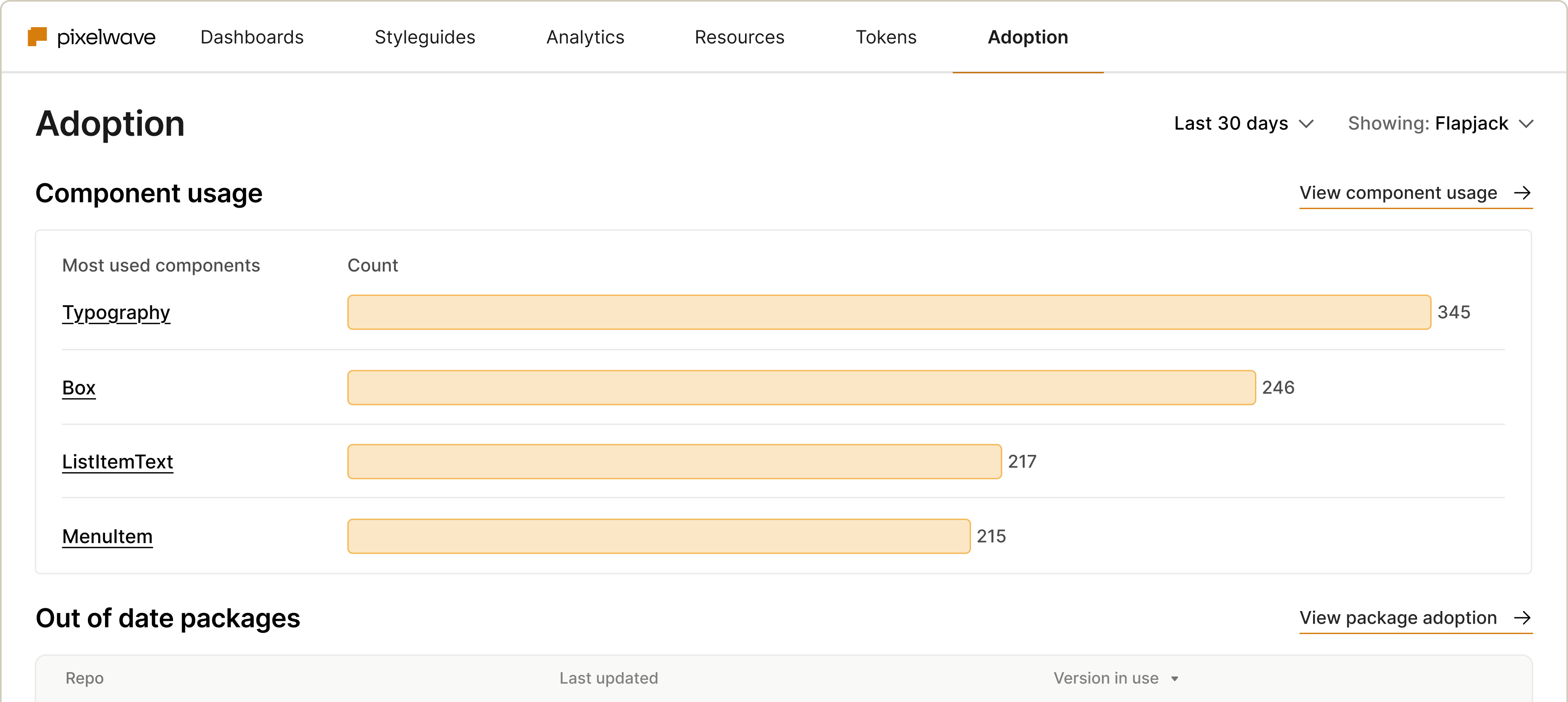This screenshot has height=702, width=1568.
Task: Click the chevron next to Last 30 days
Action: pyautogui.click(x=1307, y=124)
